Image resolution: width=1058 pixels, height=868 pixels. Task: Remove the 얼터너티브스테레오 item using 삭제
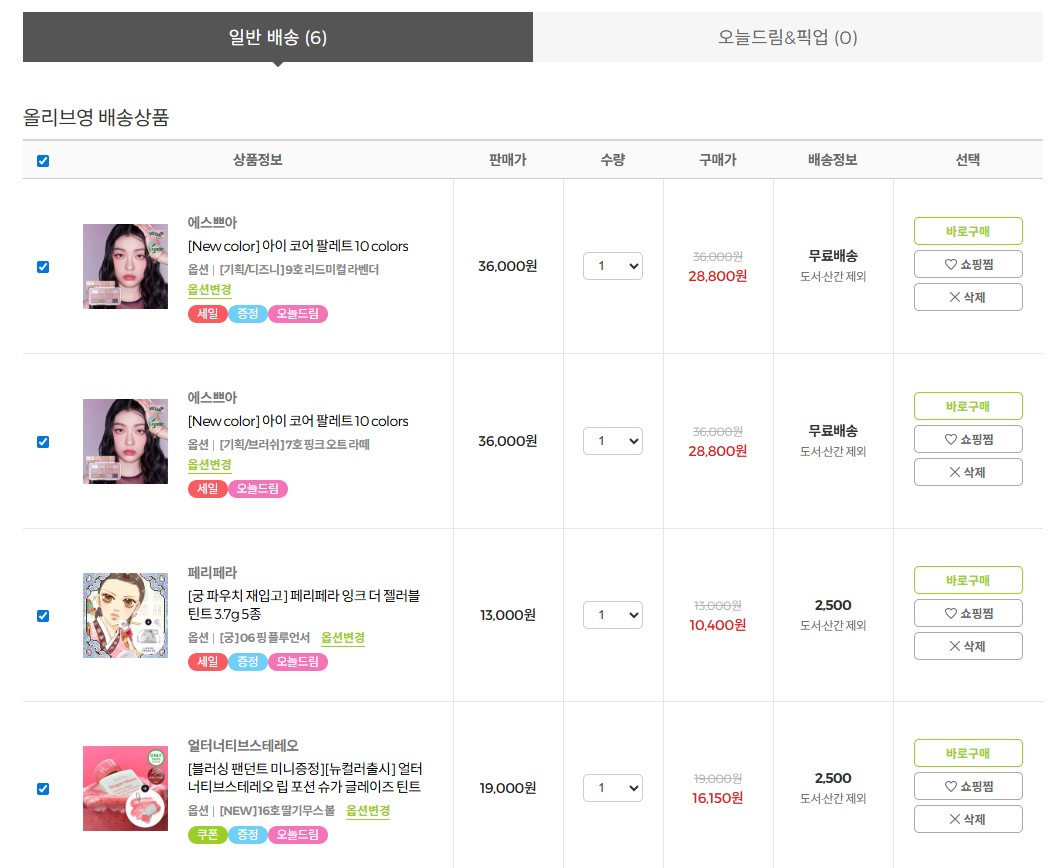click(968, 819)
